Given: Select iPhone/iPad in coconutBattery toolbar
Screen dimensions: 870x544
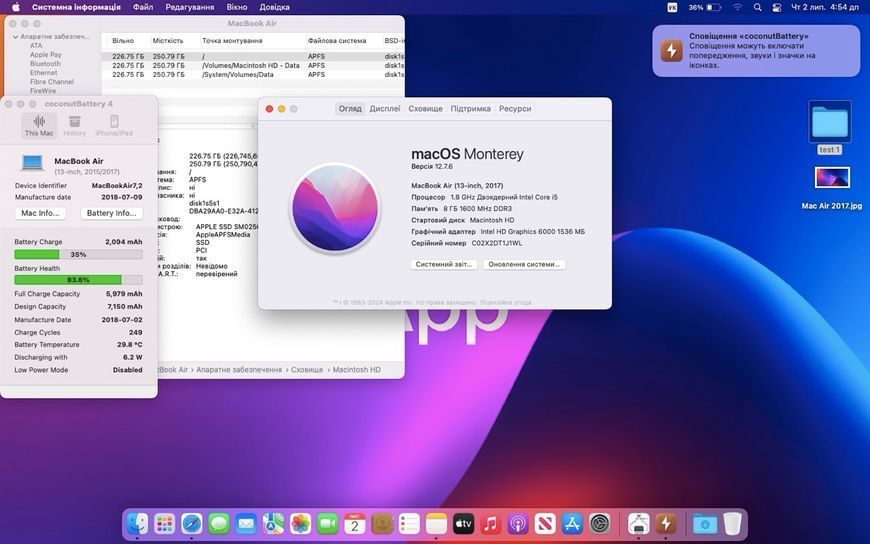Looking at the screenshot, I should point(114,125).
